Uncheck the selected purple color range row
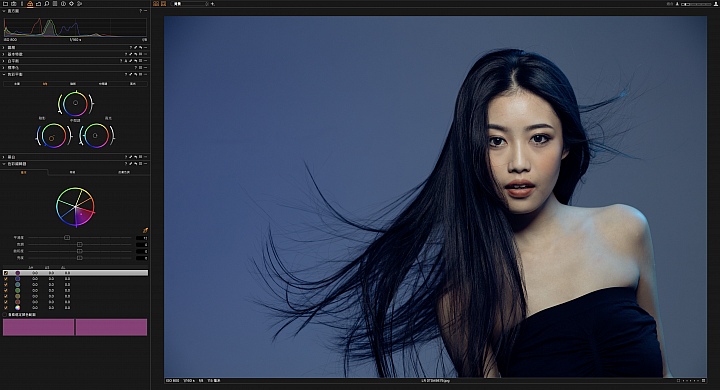Screen dimensions: 720x390 click(x=6, y=273)
